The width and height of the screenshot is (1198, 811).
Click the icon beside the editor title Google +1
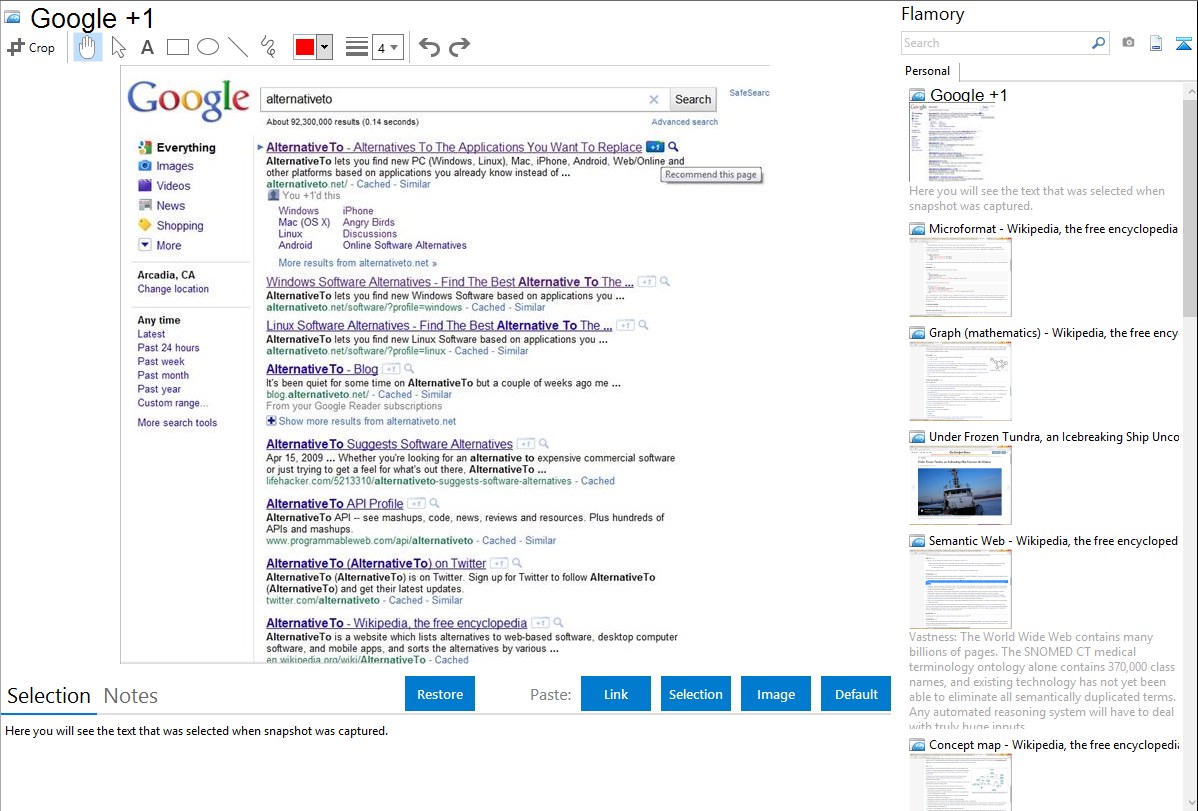[x=12, y=17]
